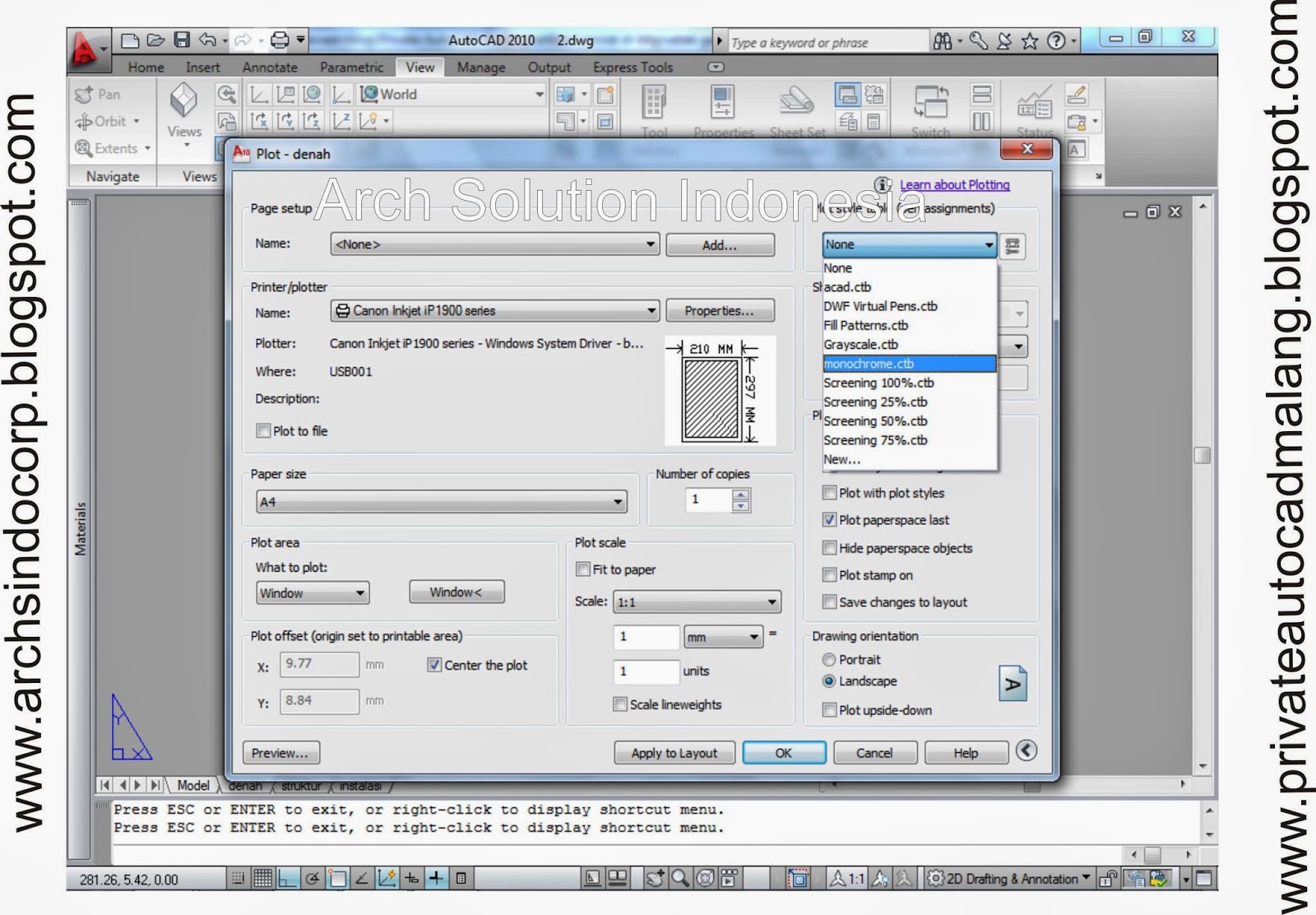Click the Save floppy disk icon
This screenshot has width=1316, height=915.
pyautogui.click(x=182, y=40)
